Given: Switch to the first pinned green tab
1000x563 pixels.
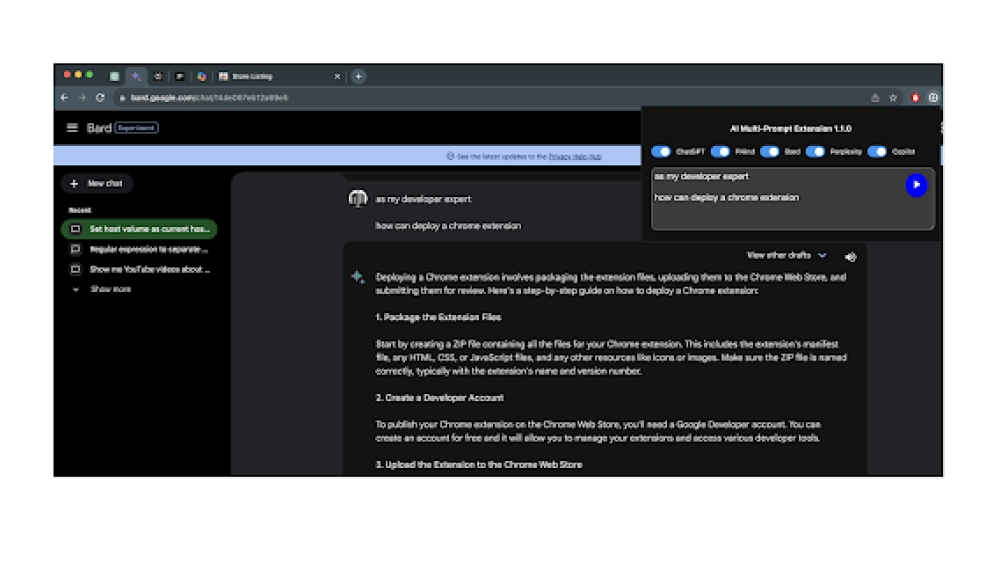Looking at the screenshot, I should (x=114, y=77).
